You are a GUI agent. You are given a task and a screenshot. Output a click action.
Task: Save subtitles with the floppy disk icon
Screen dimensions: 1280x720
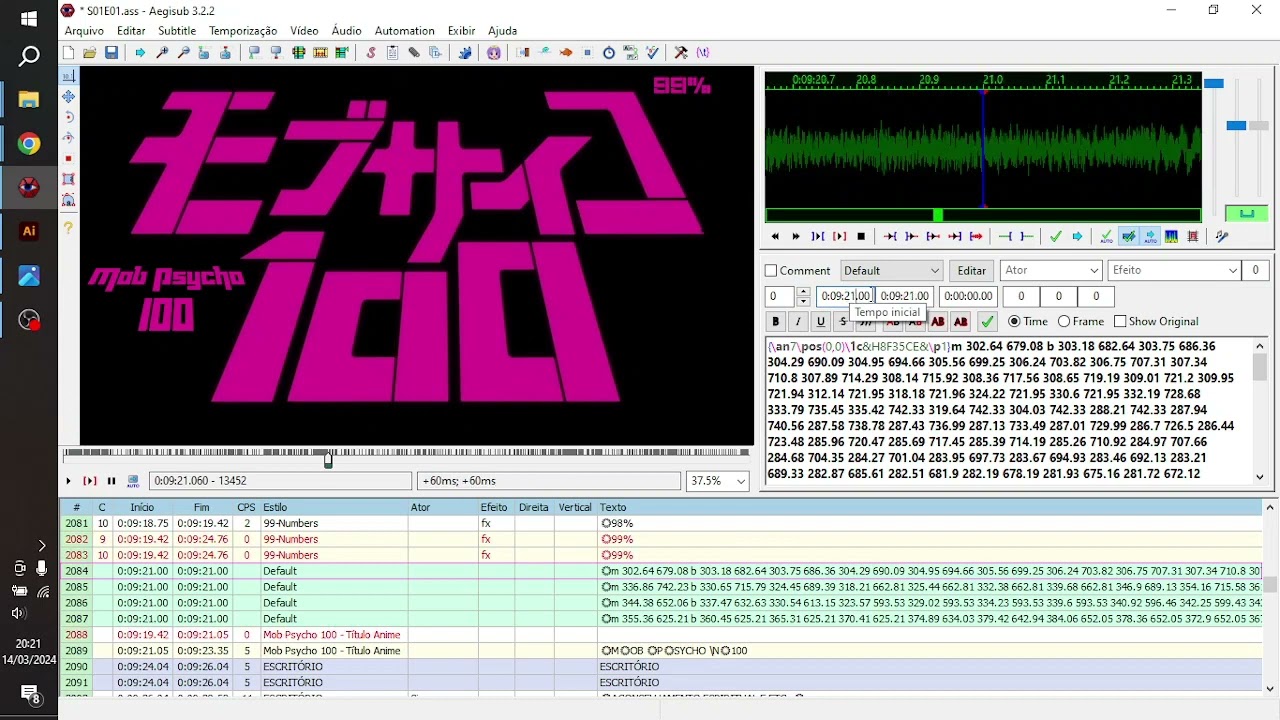point(111,52)
